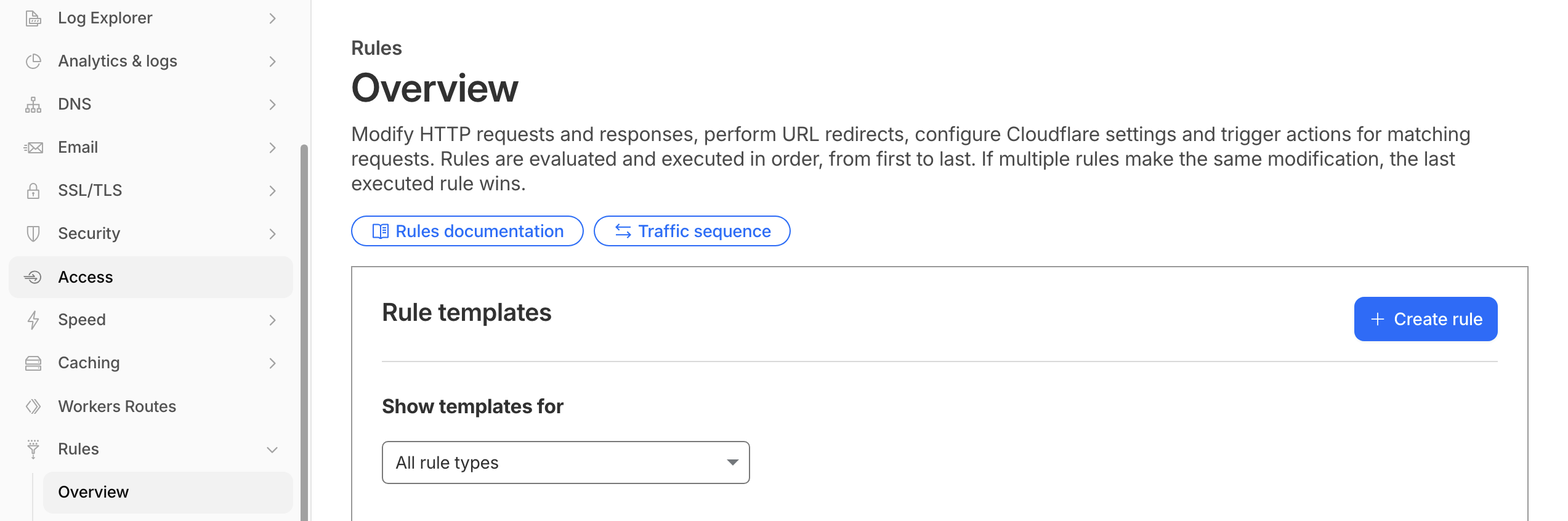This screenshot has width=1568, height=521.
Task: Click the SSL/TLS padlock icon
Action: [x=33, y=191]
